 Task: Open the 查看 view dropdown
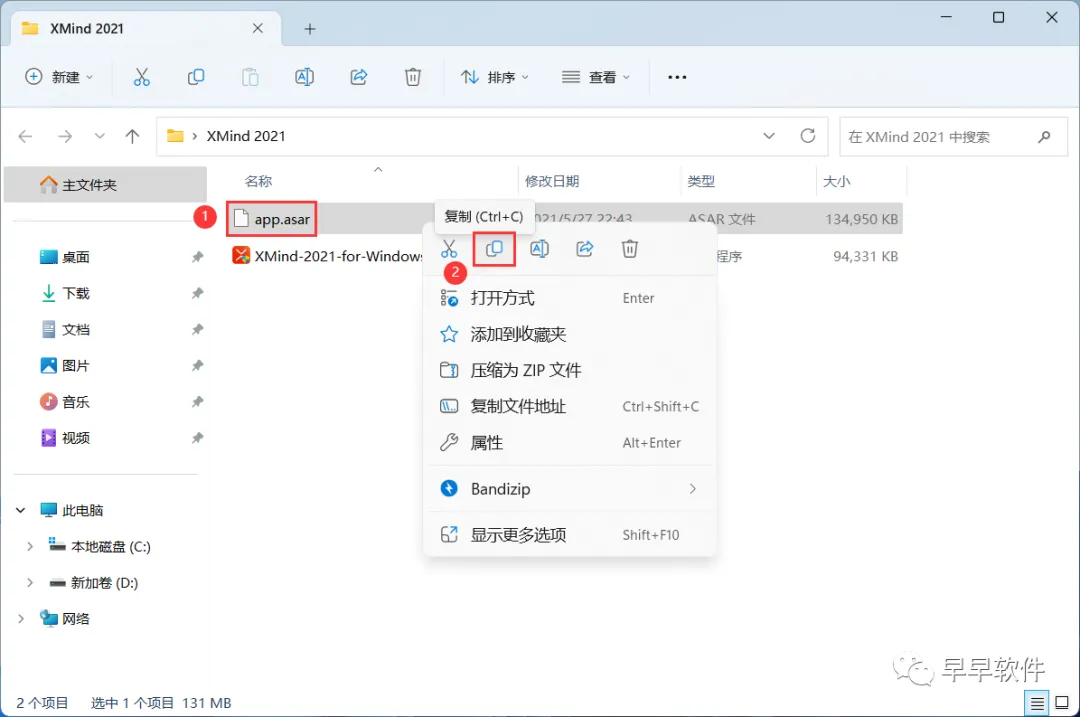click(596, 77)
